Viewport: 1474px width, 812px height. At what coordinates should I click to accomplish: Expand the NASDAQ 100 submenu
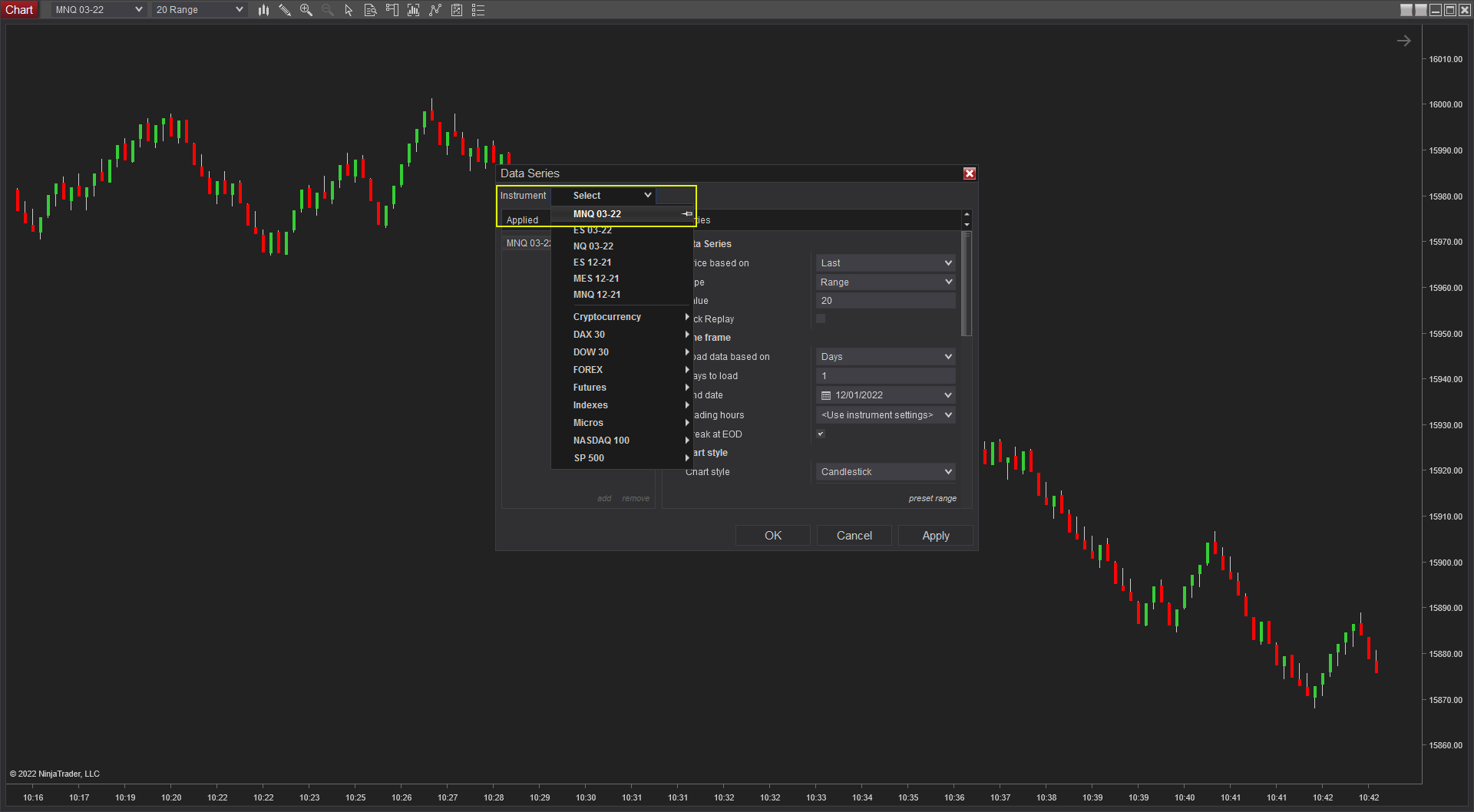coord(622,441)
